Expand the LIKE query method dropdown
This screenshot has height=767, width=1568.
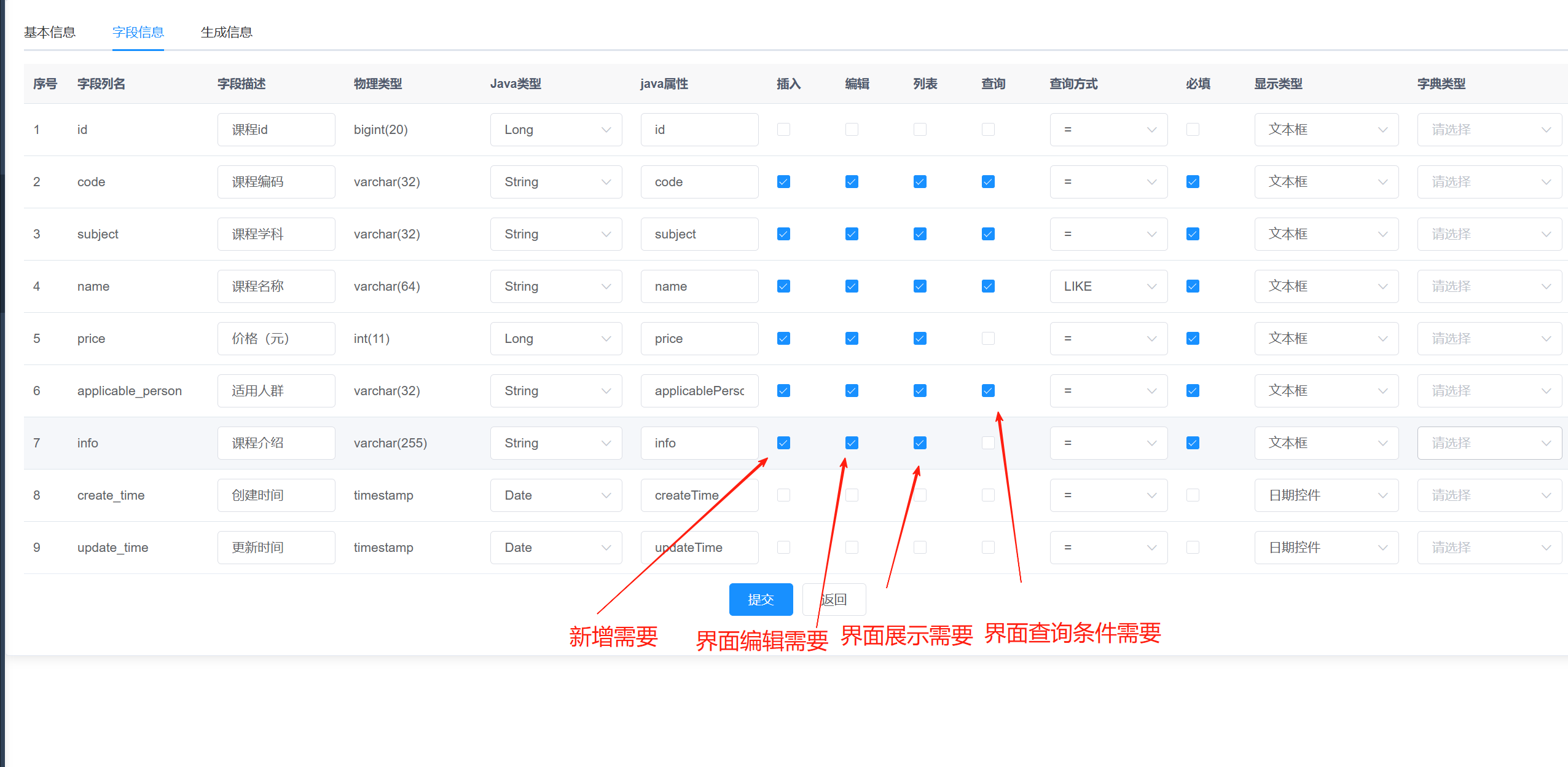click(x=1108, y=286)
